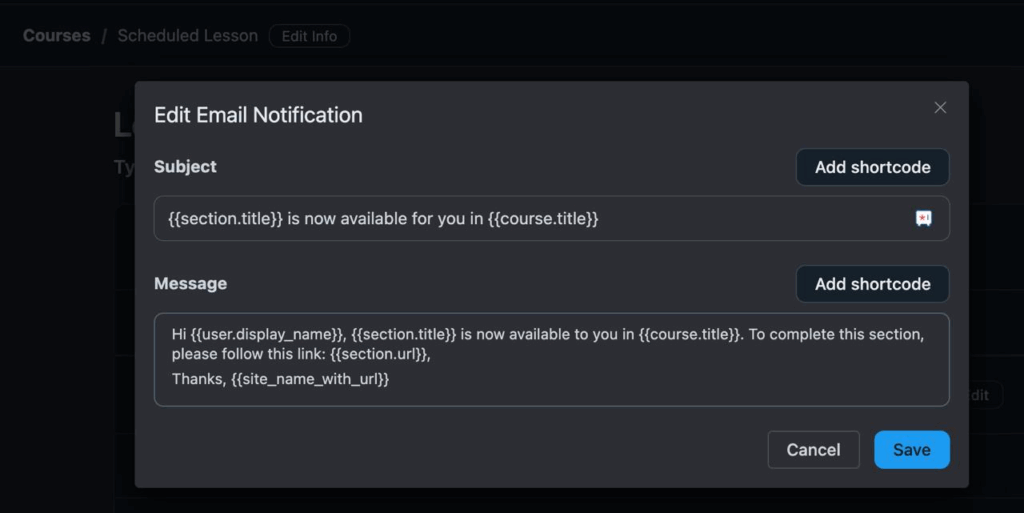
Task: Click the Subject label
Action: [185, 167]
